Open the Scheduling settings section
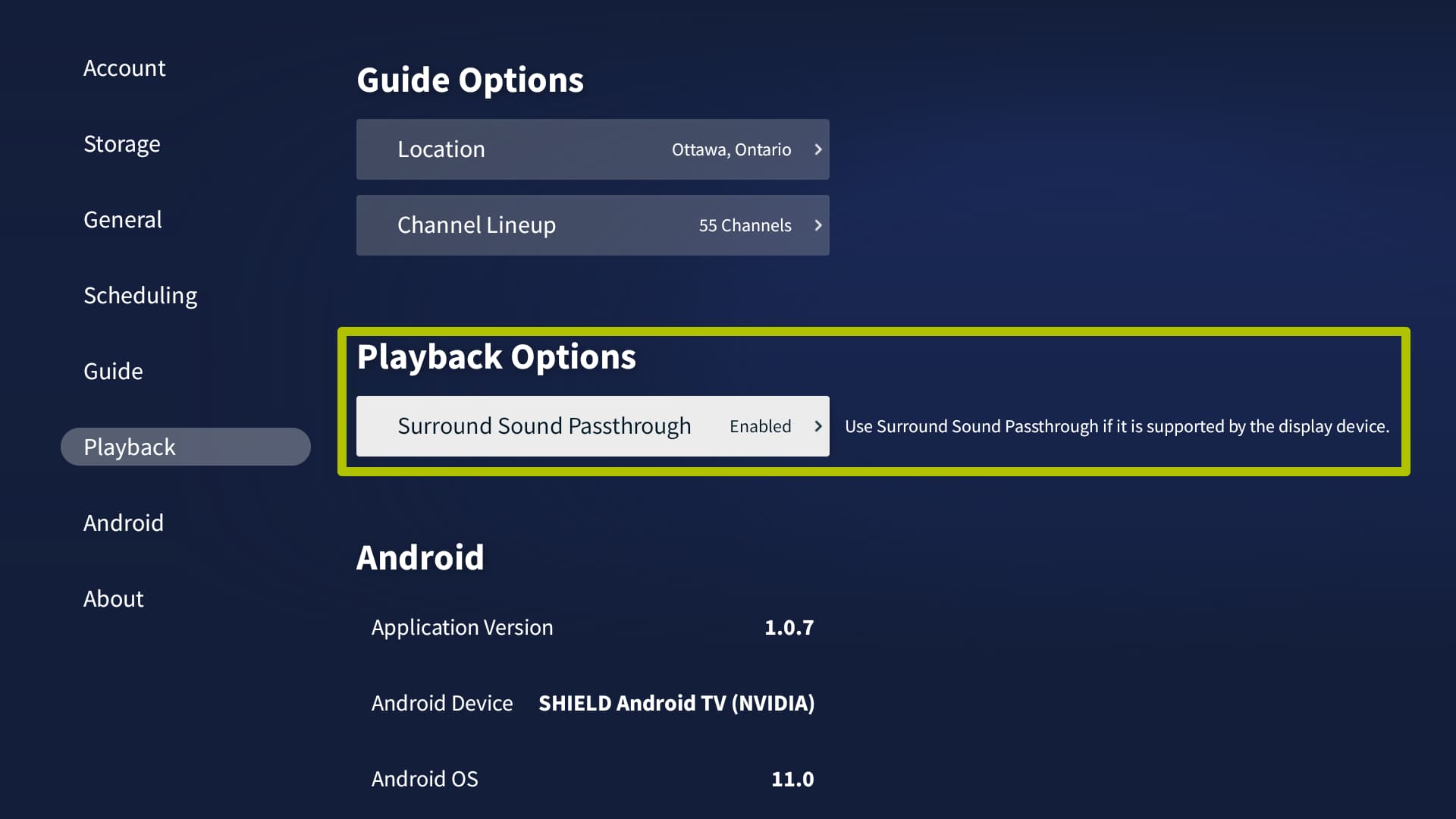1456x819 pixels. click(x=140, y=296)
